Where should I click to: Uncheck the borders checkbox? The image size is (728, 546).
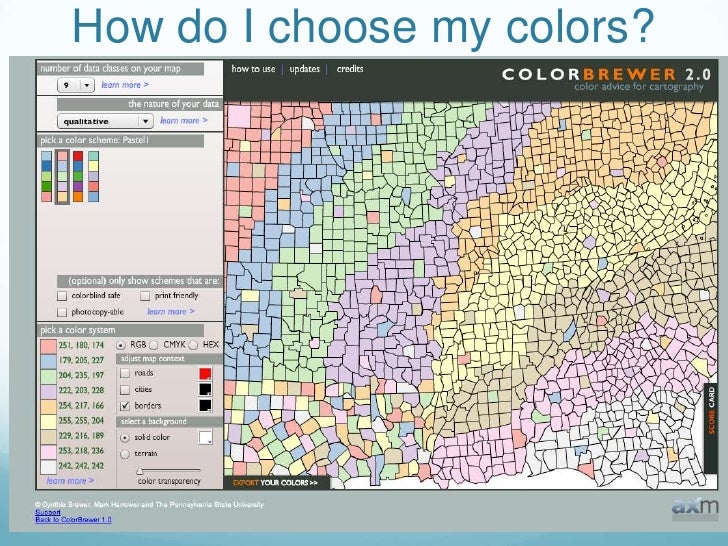pyautogui.click(x=125, y=405)
